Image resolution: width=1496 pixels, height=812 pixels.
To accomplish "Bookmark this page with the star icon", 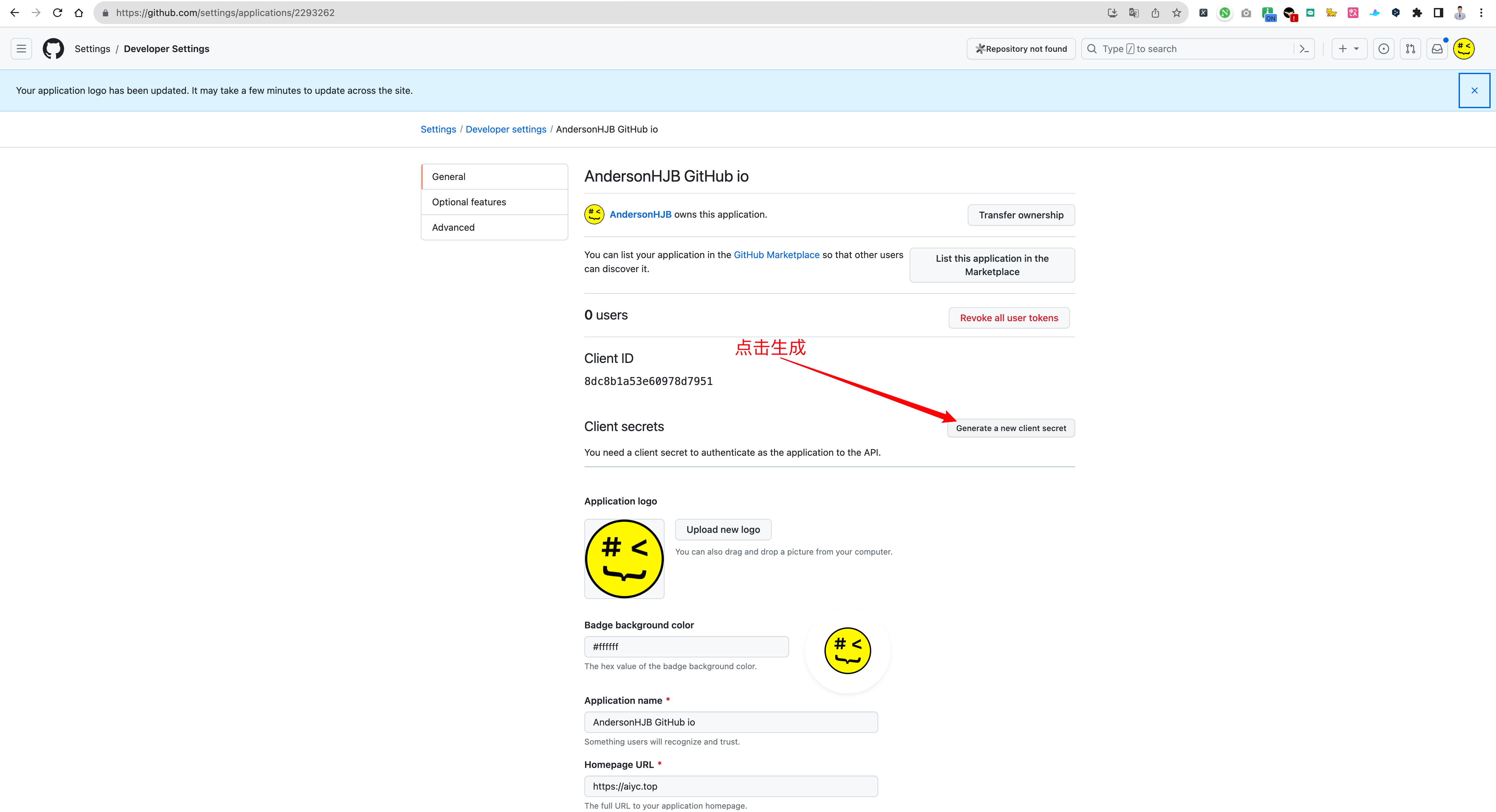I will [1176, 13].
